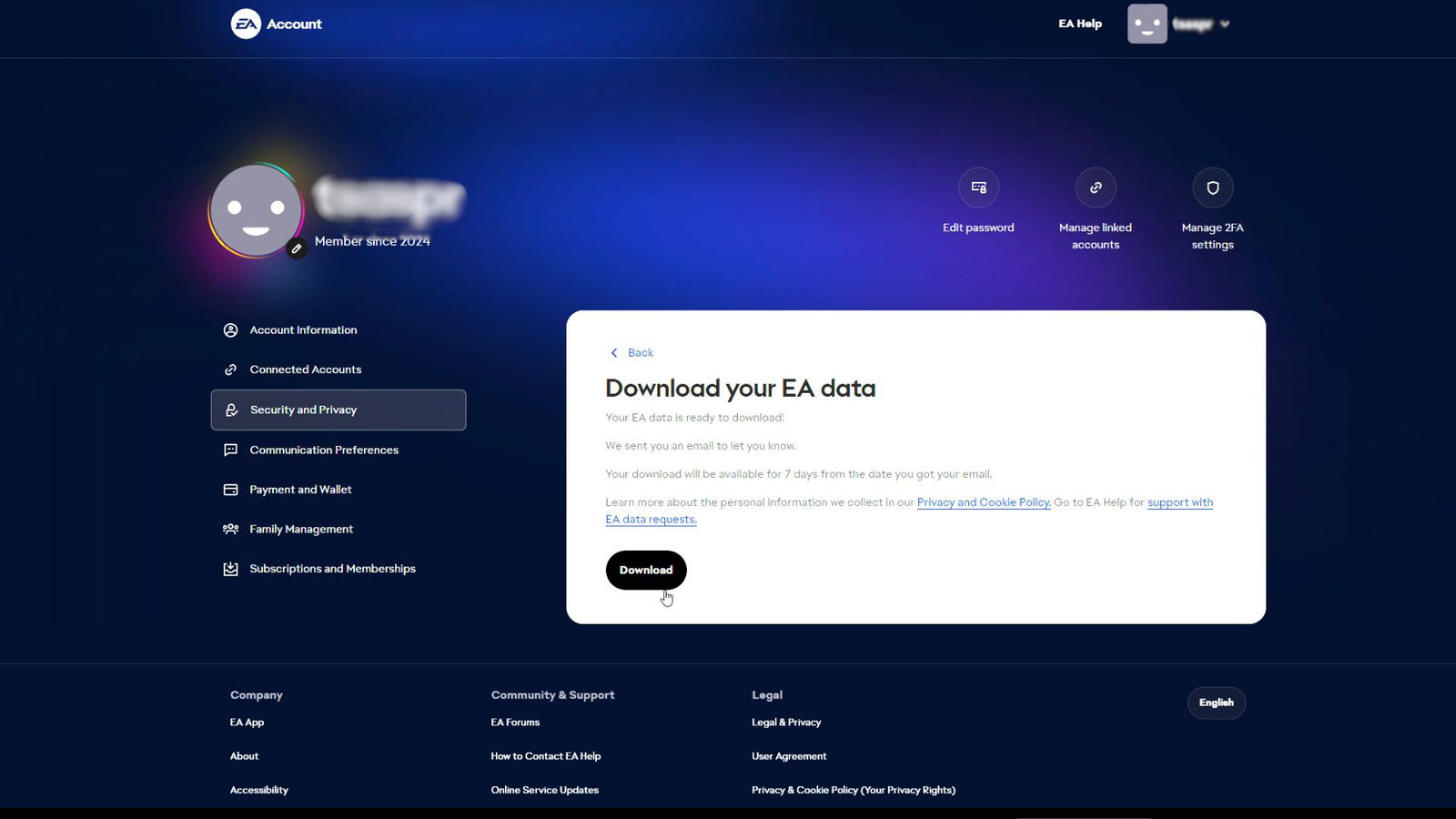Open the EA Forums footer link

tap(515, 723)
